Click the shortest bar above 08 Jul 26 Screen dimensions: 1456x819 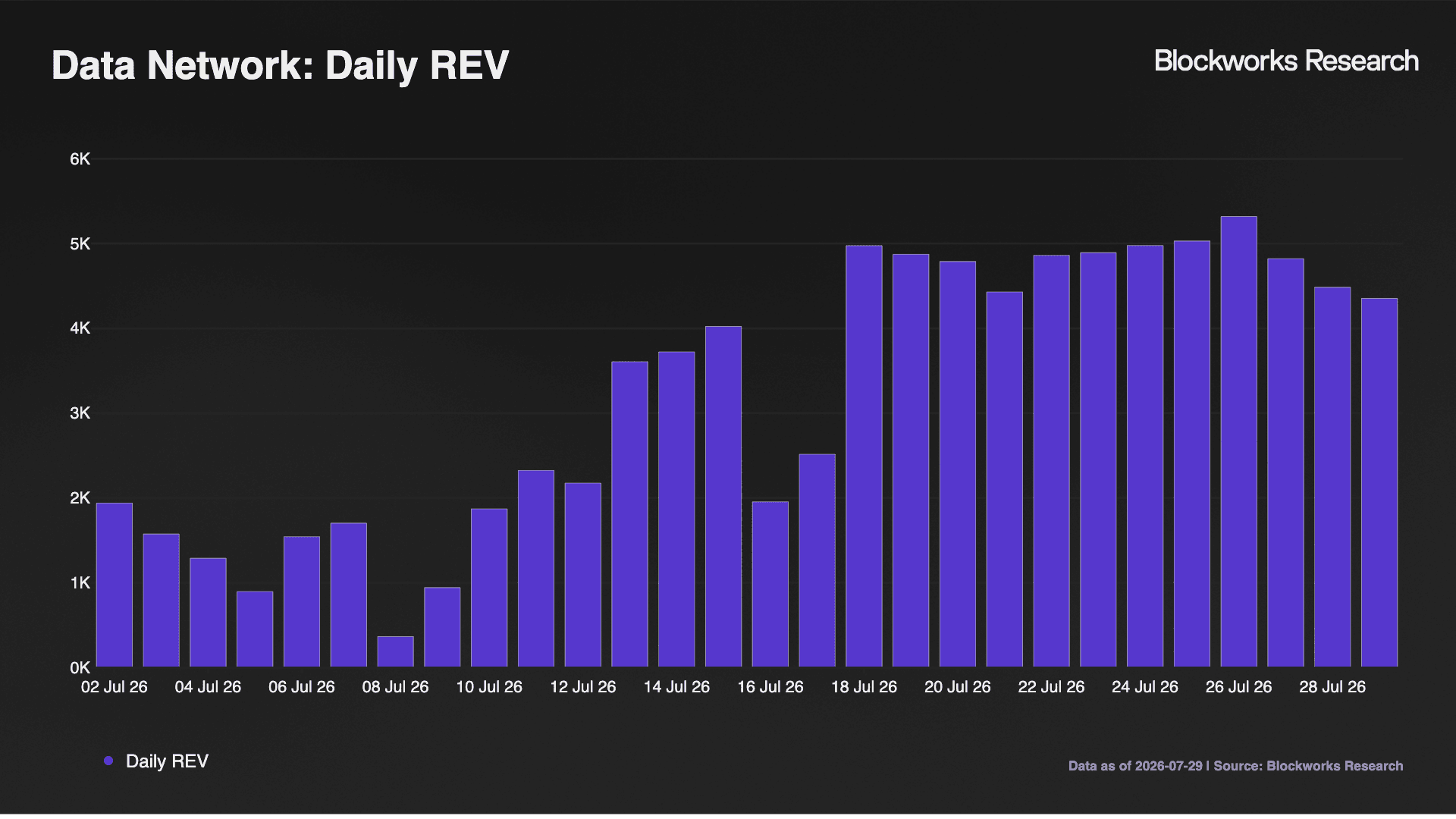pyautogui.click(x=395, y=652)
